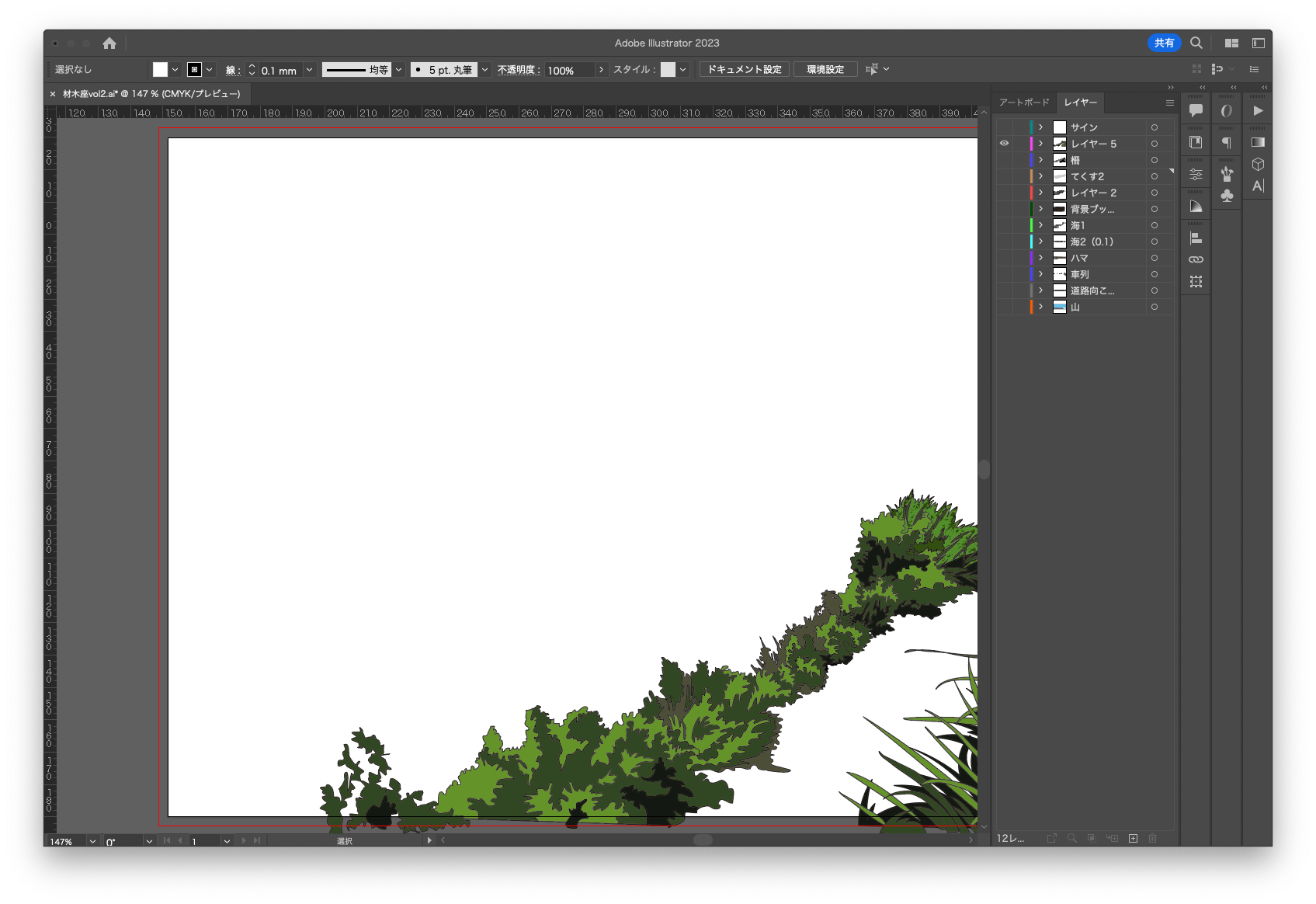Viewport: 1316px width, 904px height.
Task: Expand the 海1 layer contents
Action: (x=1041, y=225)
